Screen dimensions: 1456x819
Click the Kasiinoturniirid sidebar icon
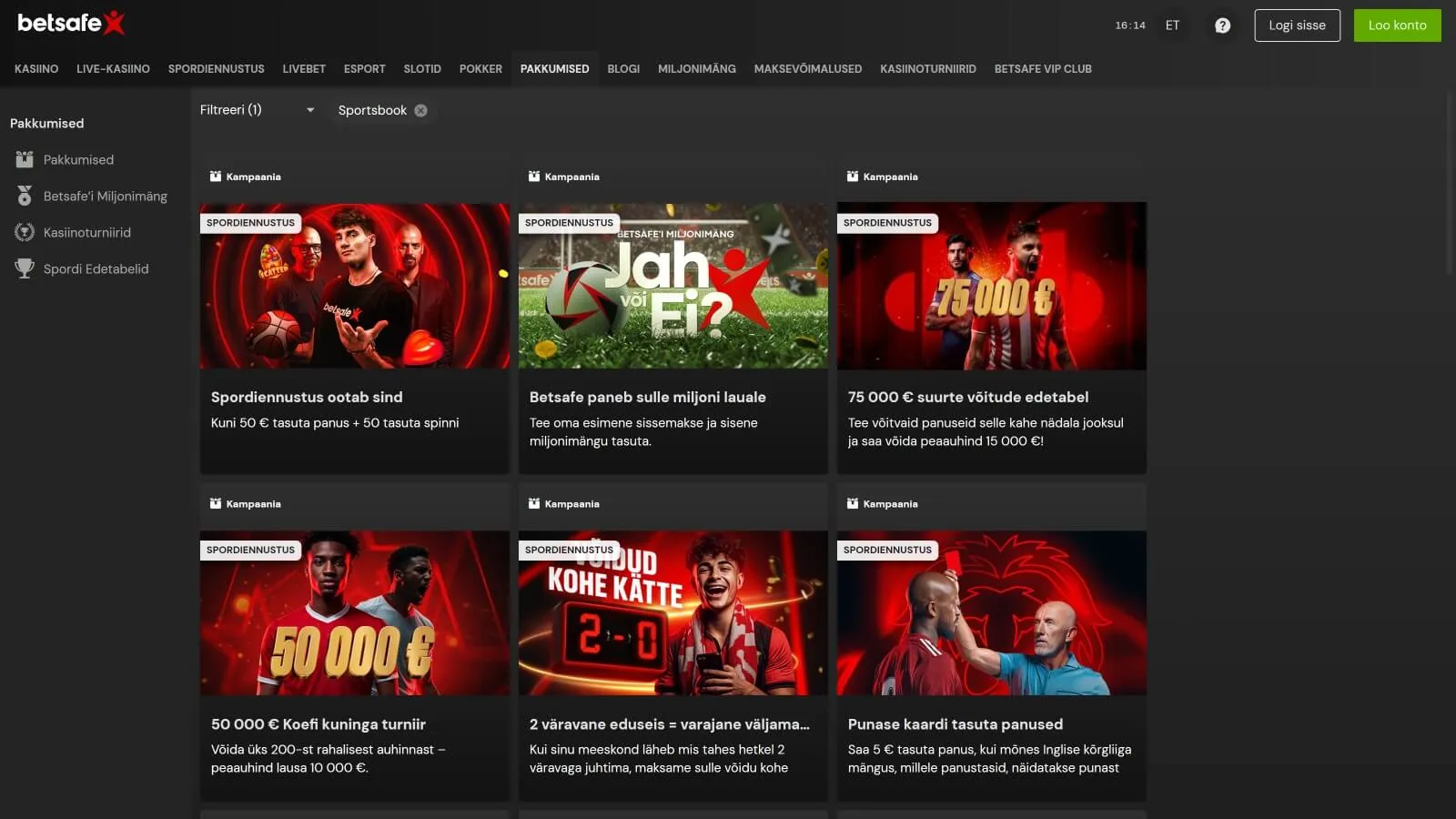(x=25, y=232)
